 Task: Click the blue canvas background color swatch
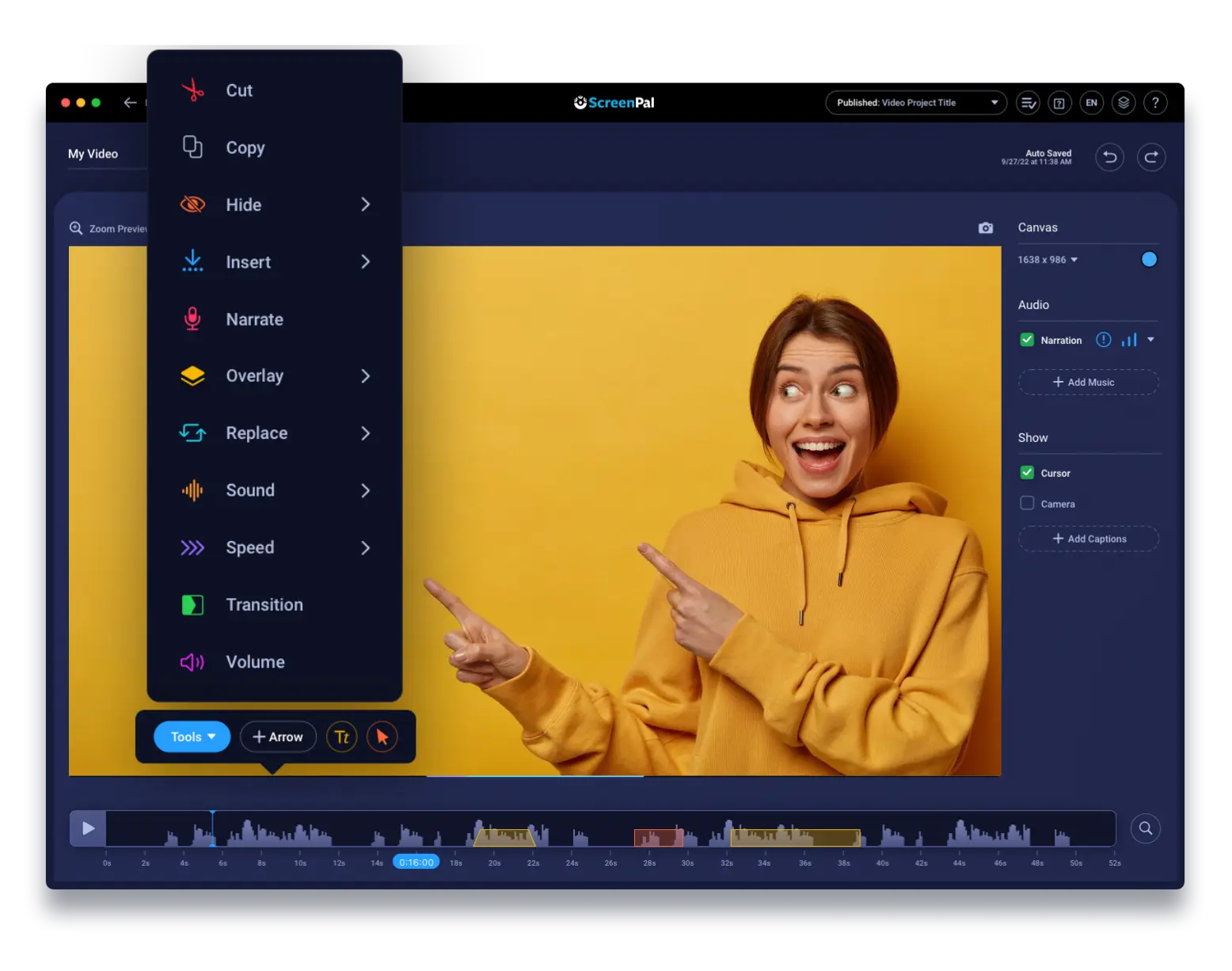click(x=1149, y=259)
